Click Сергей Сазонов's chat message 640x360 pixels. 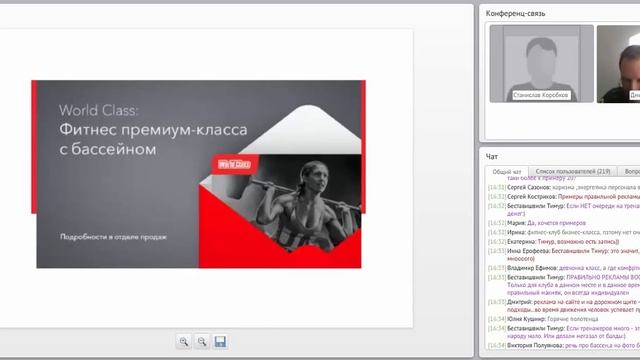(564, 187)
